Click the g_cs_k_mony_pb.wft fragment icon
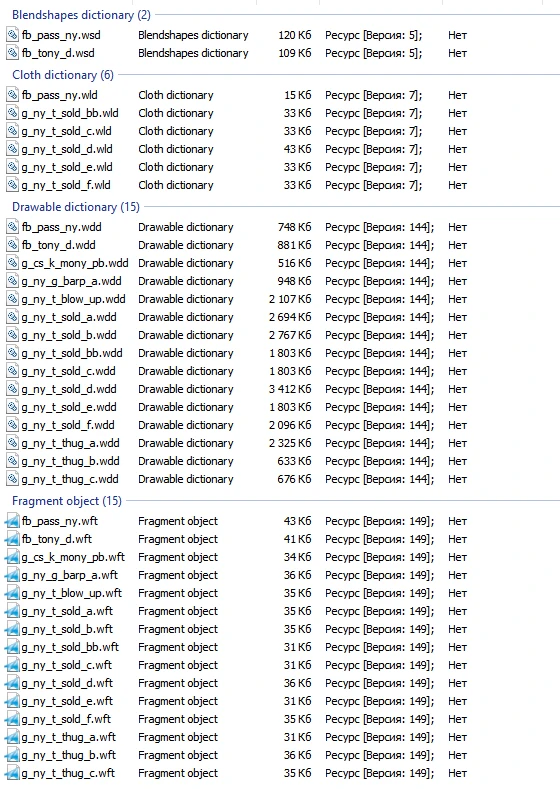 pyautogui.click(x=13, y=557)
